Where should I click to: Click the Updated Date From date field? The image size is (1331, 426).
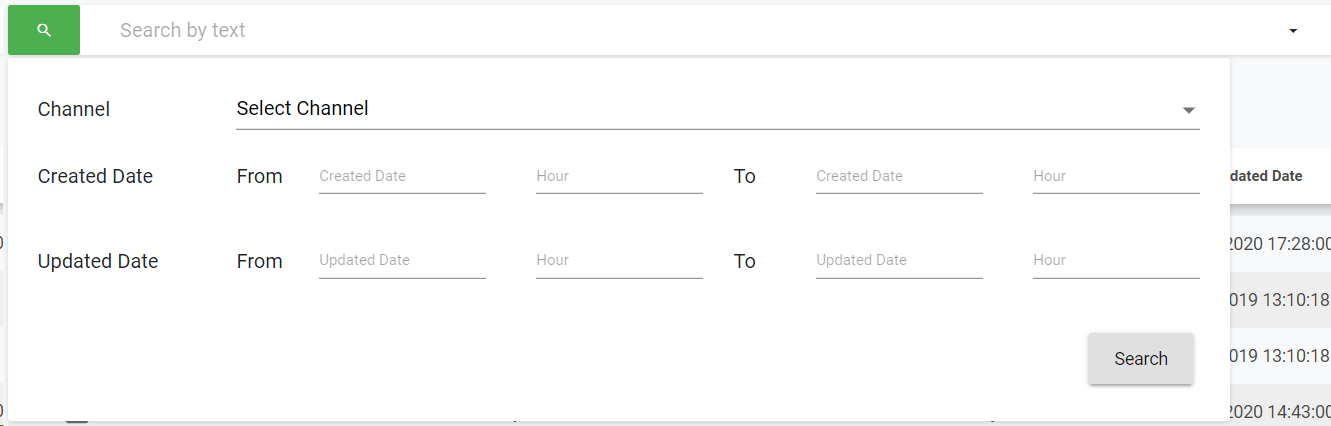coord(402,261)
